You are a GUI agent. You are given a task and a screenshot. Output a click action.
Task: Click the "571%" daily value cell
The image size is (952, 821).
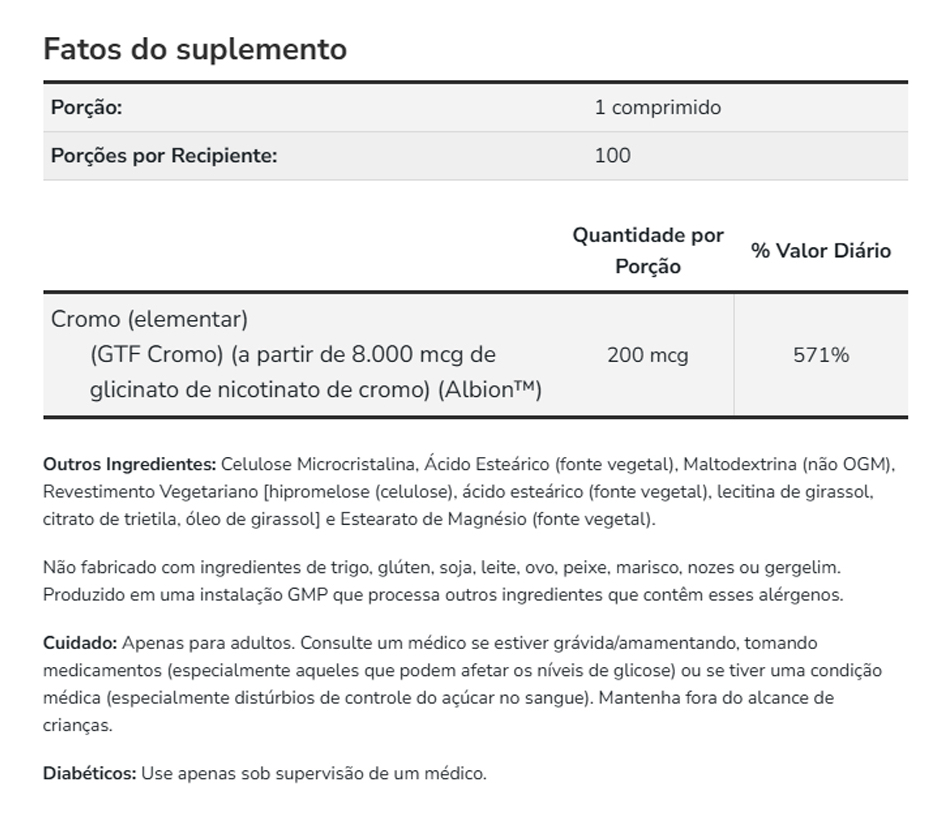820,355
